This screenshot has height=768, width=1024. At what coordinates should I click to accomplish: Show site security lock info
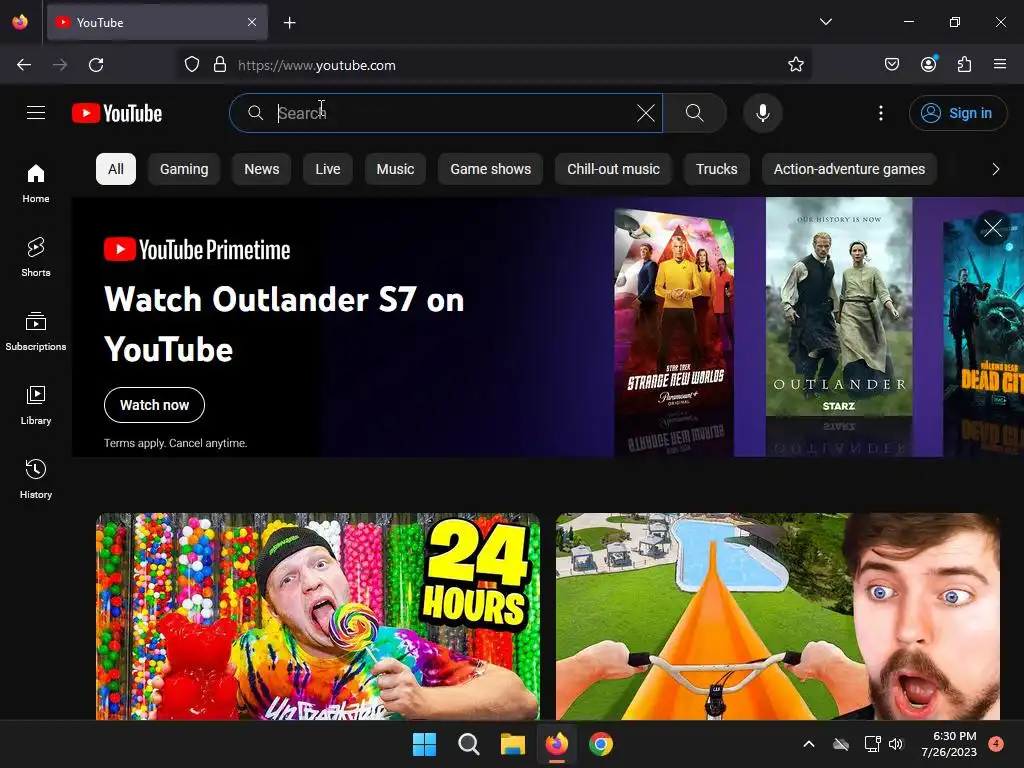220,65
